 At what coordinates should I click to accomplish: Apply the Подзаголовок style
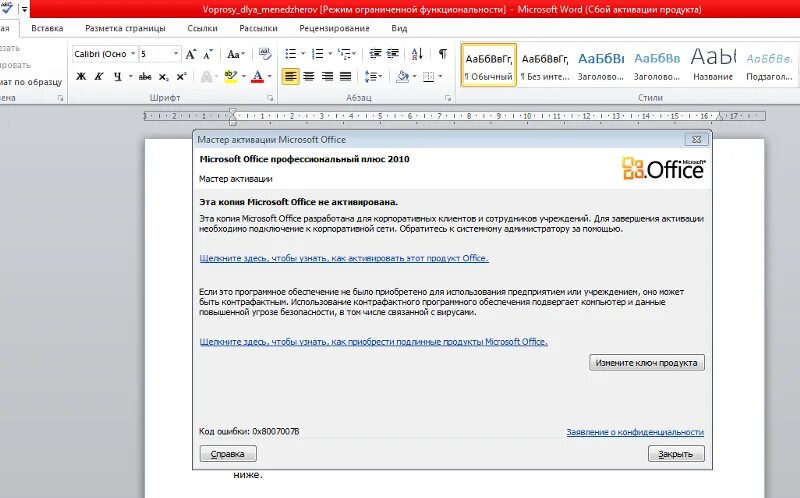tap(769, 65)
